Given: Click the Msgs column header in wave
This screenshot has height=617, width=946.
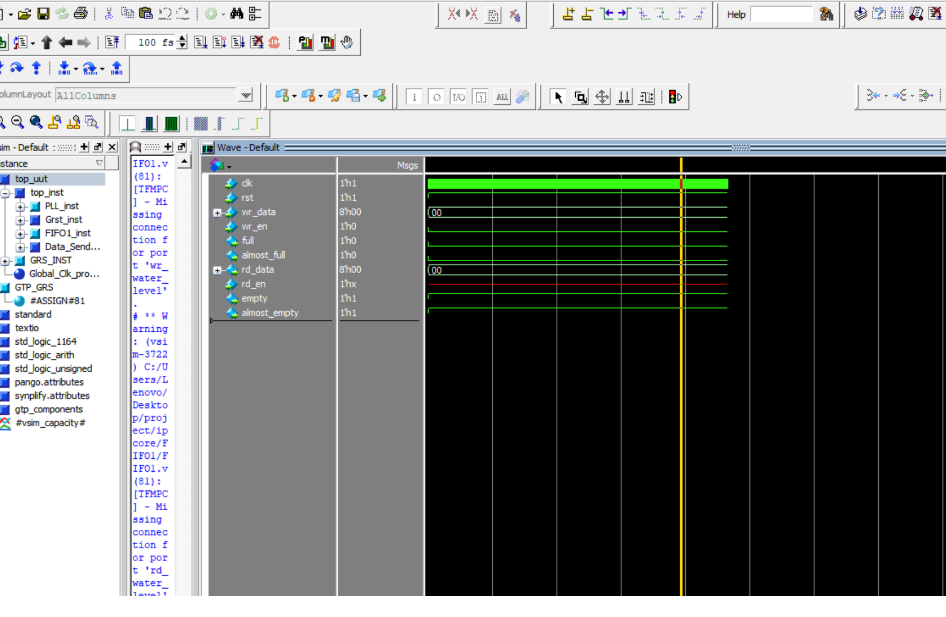Looking at the screenshot, I should tap(407, 165).
